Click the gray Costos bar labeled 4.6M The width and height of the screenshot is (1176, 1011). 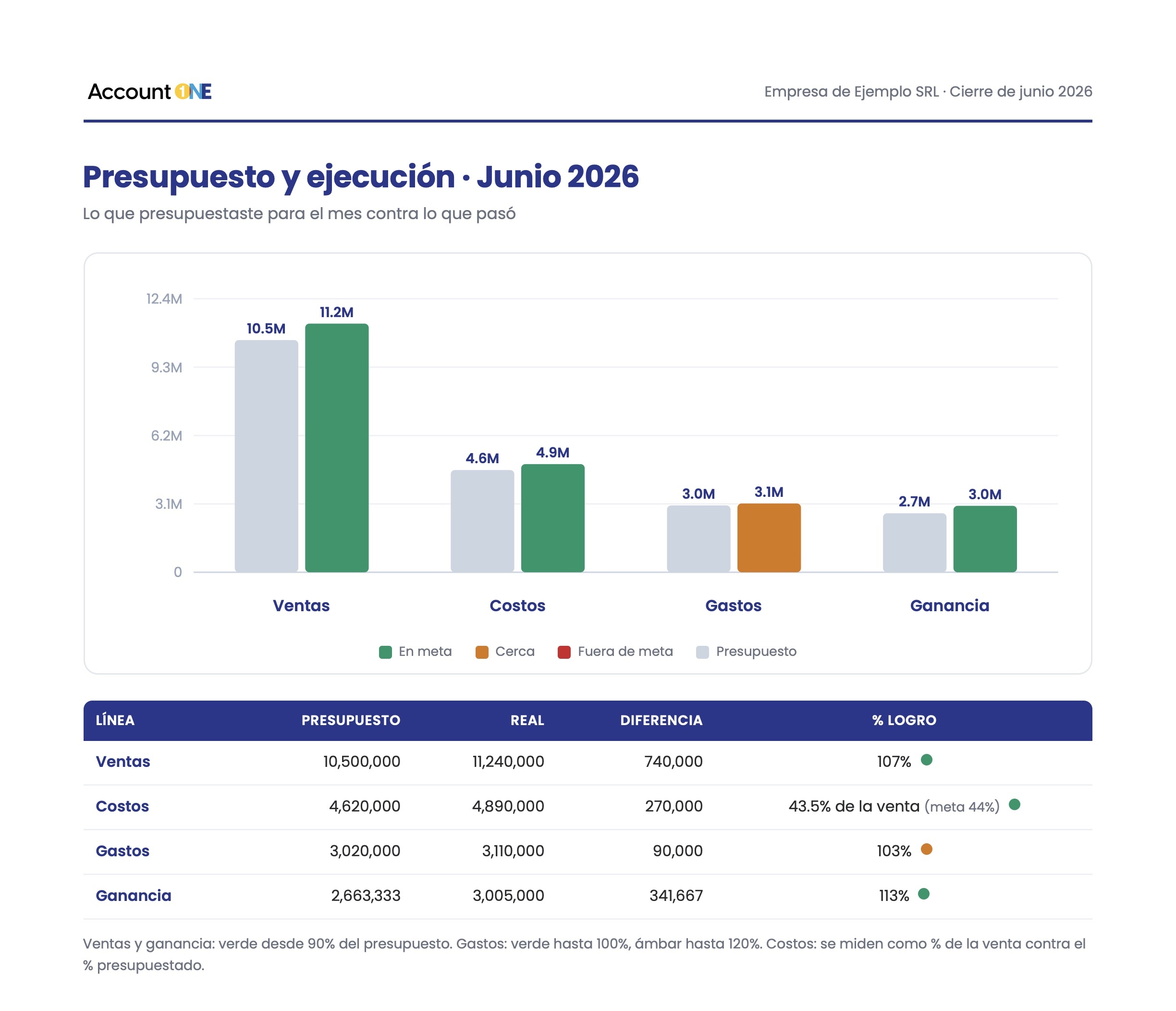pyautogui.click(x=482, y=521)
